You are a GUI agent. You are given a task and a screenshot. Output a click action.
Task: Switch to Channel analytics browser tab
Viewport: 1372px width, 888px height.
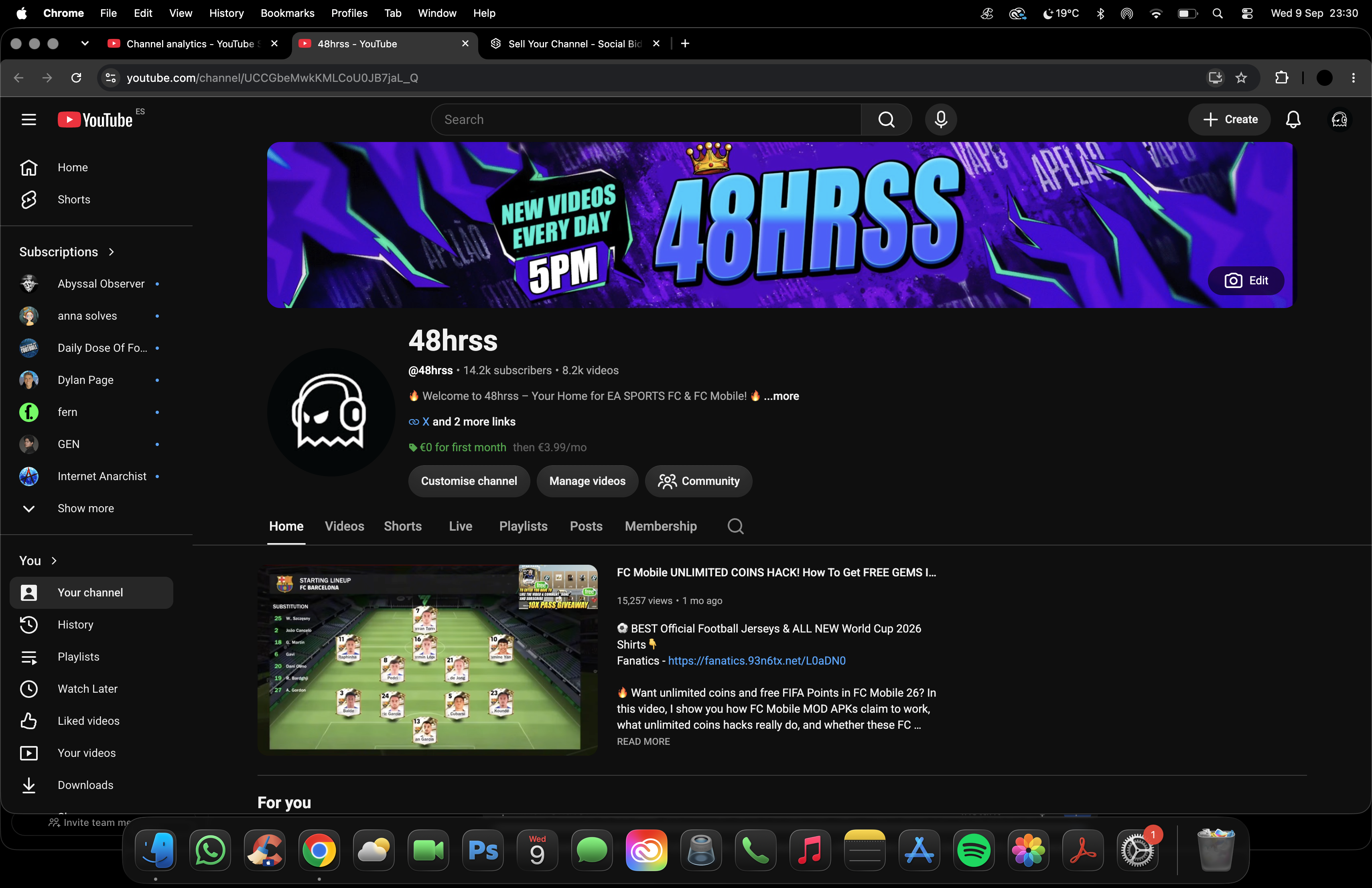pyautogui.click(x=193, y=44)
